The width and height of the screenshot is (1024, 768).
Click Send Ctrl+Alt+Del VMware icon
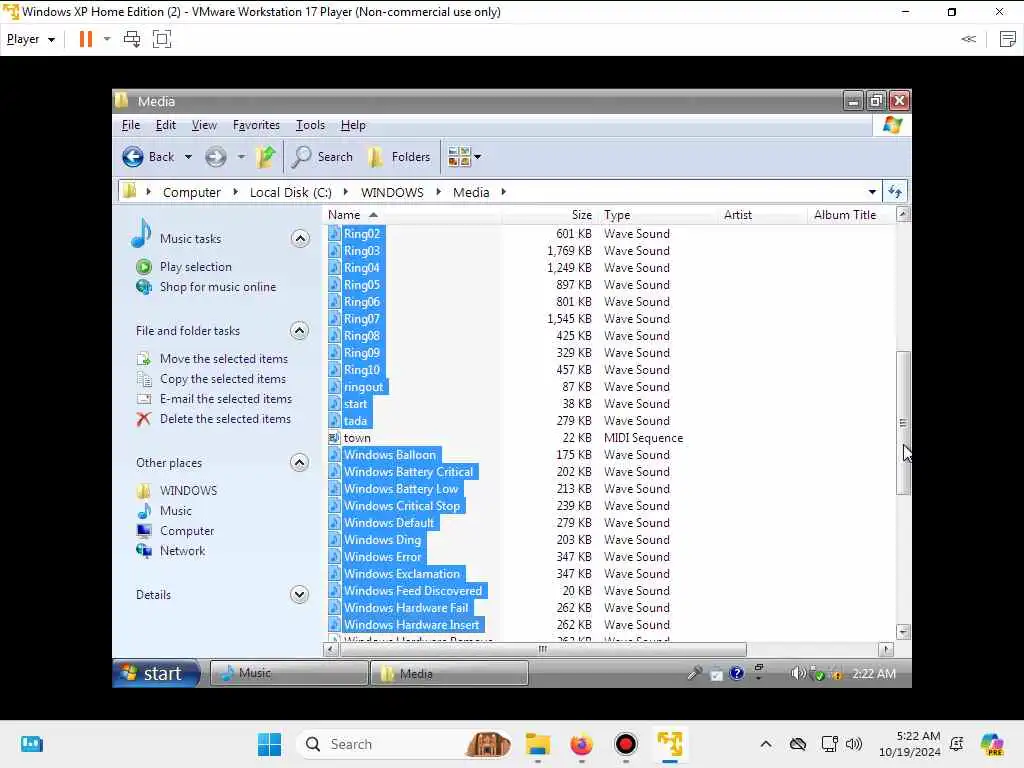(132, 39)
